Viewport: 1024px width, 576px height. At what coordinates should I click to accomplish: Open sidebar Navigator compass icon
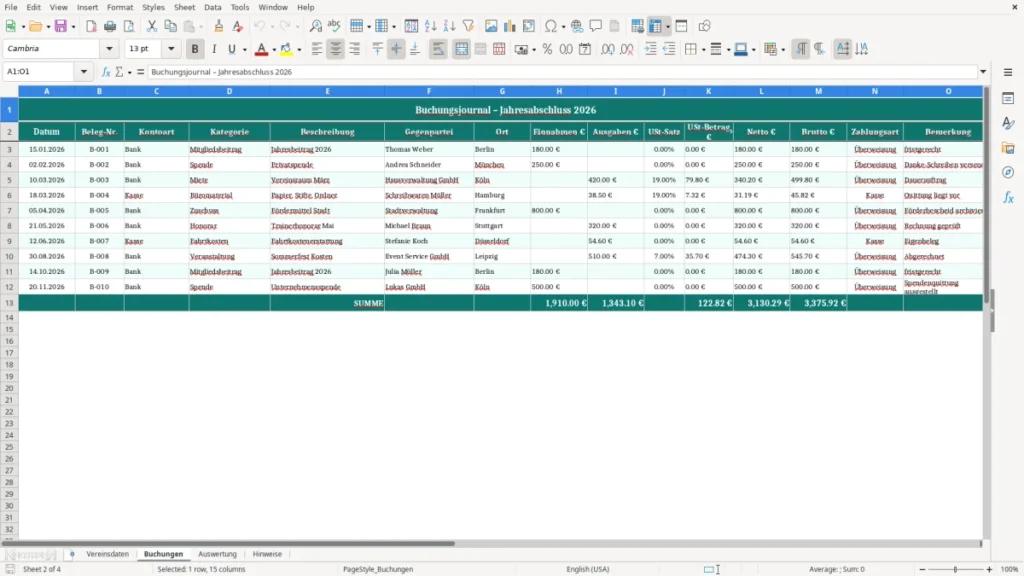point(1008,172)
